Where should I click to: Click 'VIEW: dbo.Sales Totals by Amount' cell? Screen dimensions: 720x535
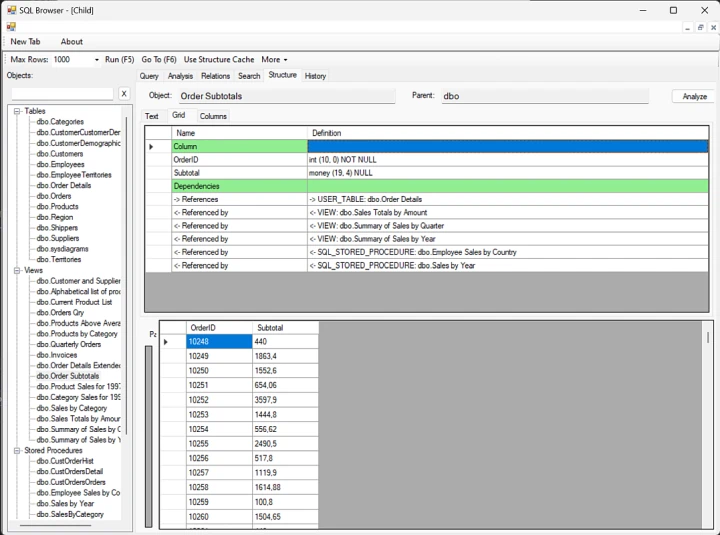point(508,213)
